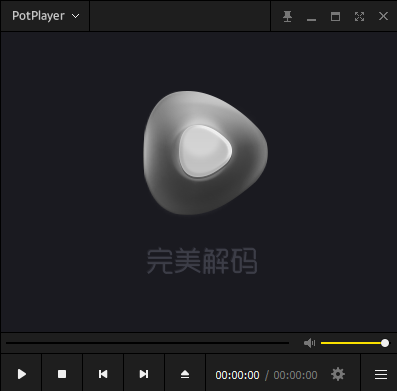Start playback with the Play button

point(22,374)
